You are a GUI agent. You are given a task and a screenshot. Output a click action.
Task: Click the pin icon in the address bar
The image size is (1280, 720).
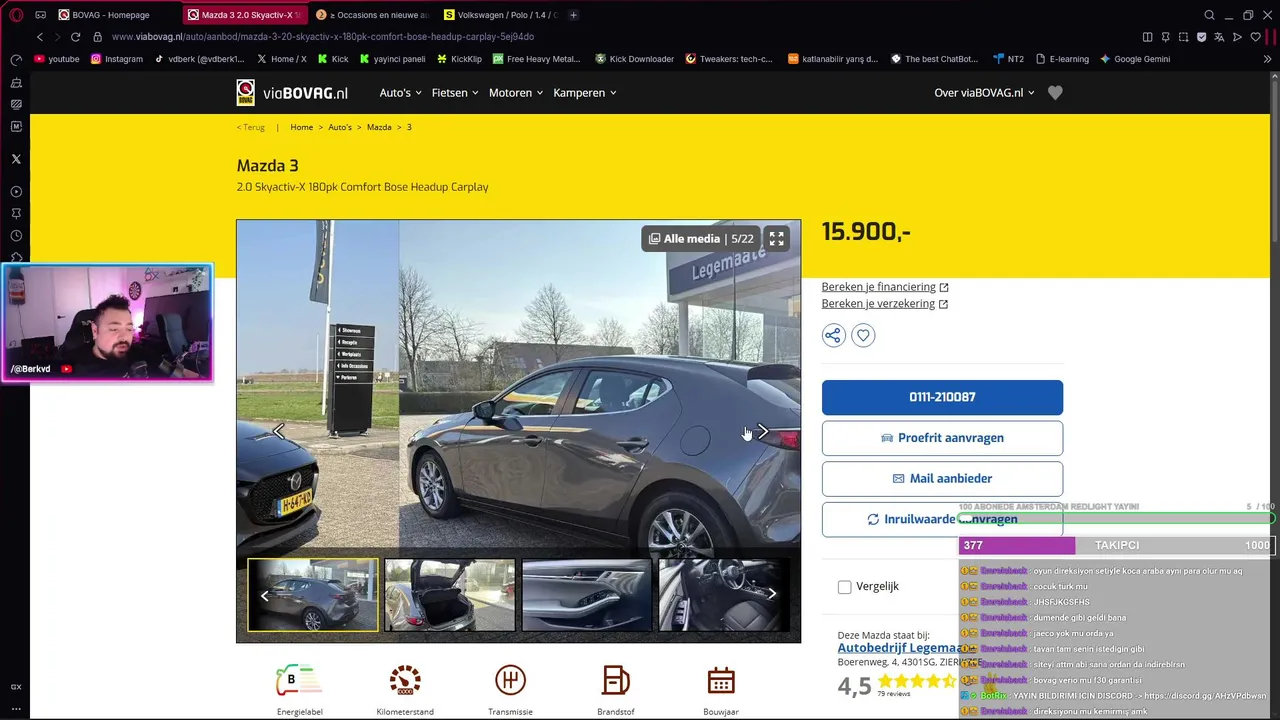[x=1166, y=37]
